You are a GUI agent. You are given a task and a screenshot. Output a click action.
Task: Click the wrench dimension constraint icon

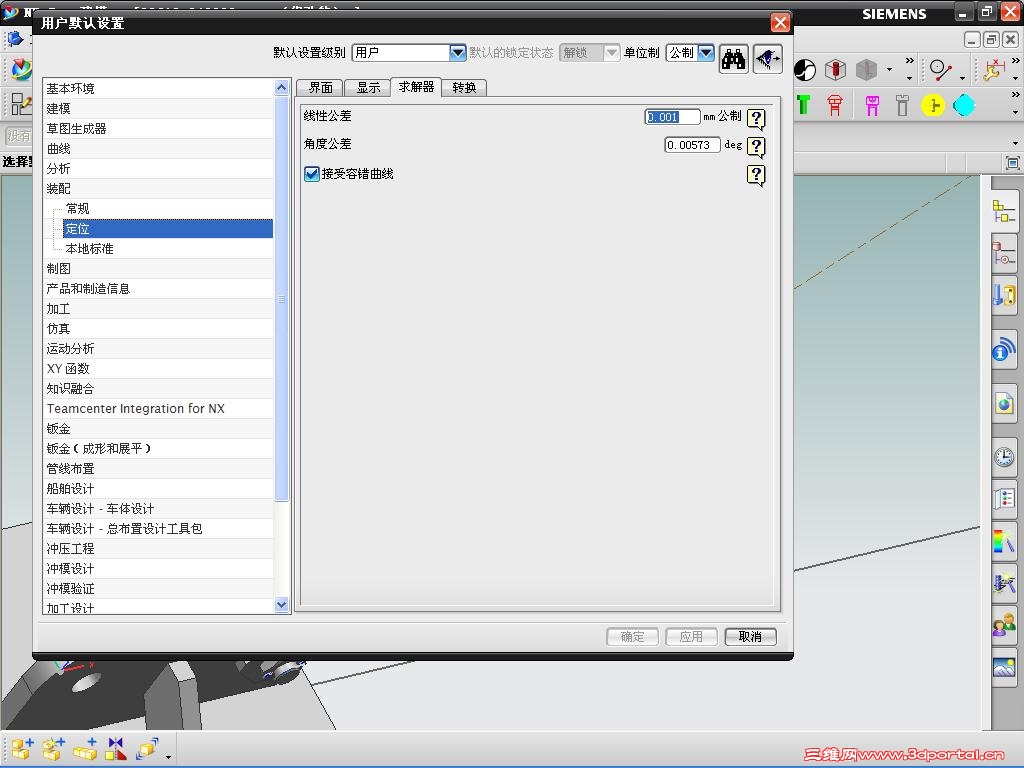click(x=995, y=70)
